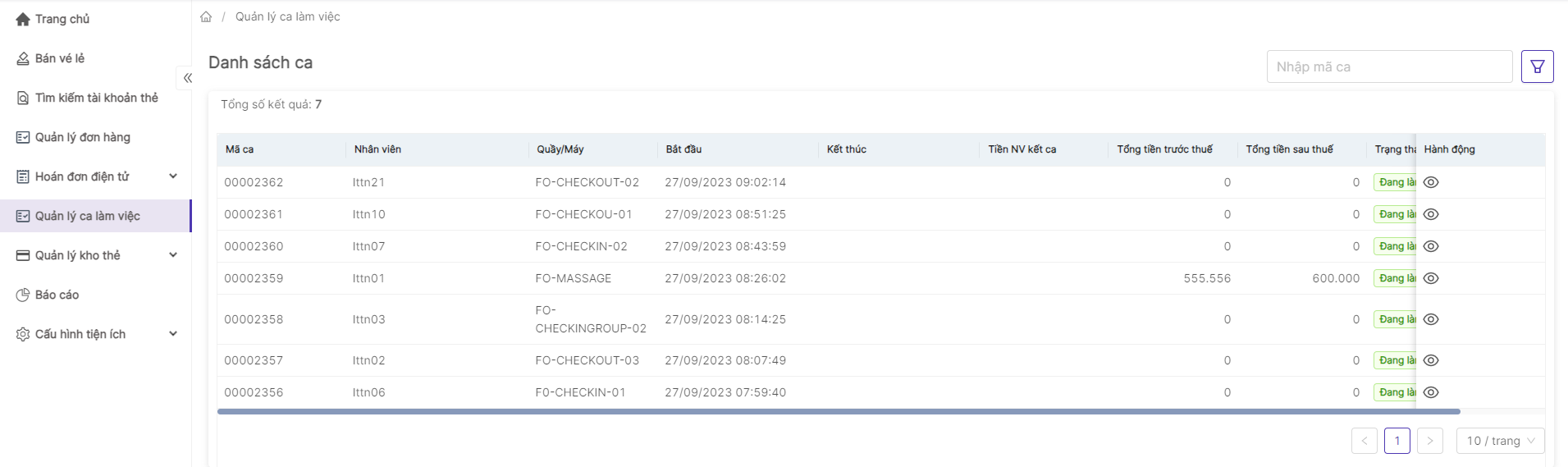Click the home breadcrumb icon

[206, 16]
